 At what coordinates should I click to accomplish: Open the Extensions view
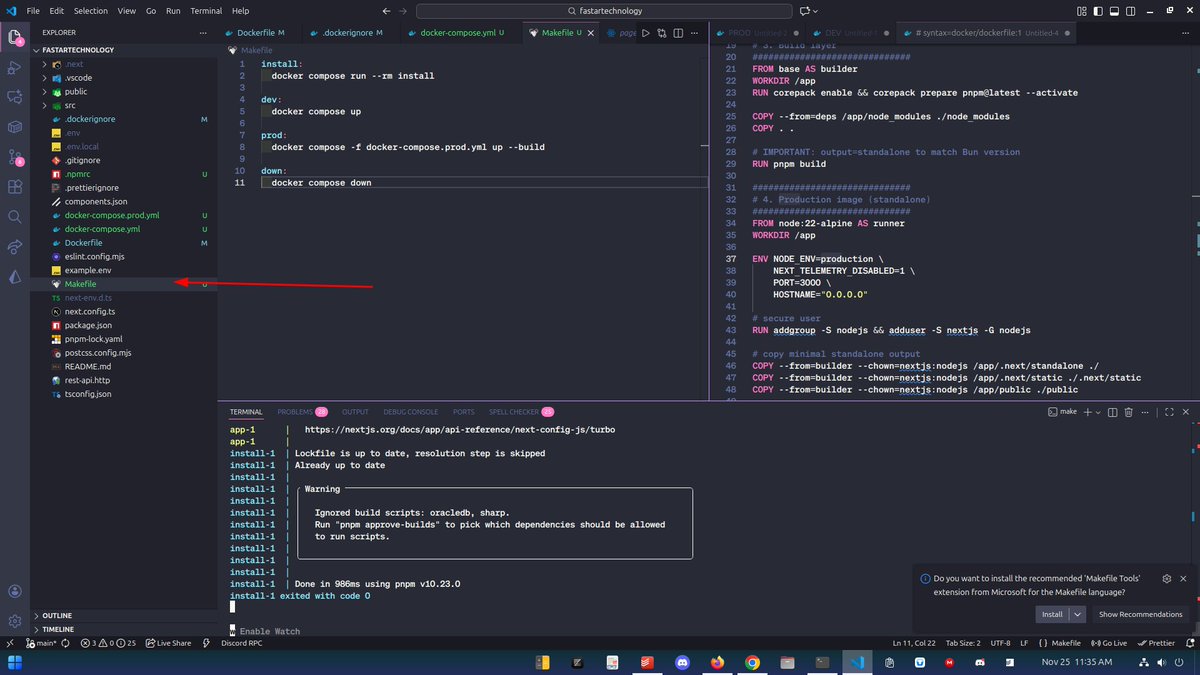coord(15,187)
